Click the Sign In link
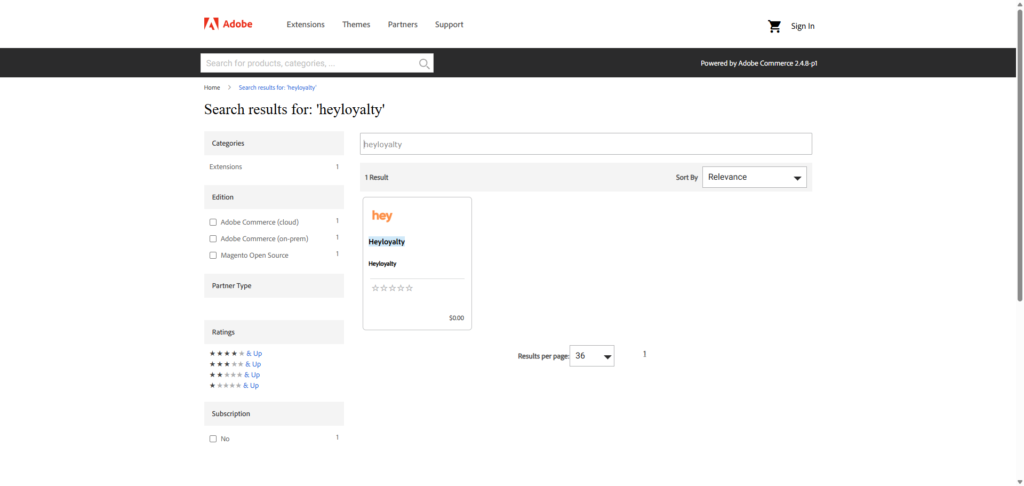 (x=802, y=26)
